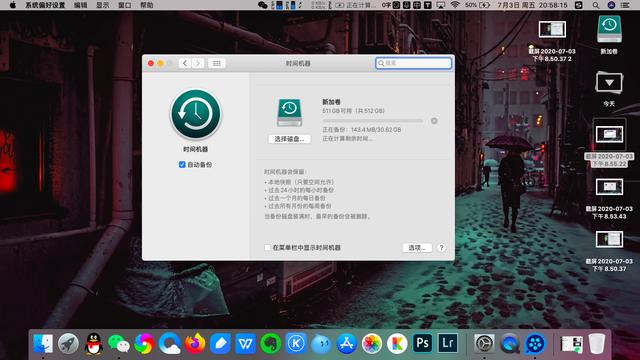The image size is (640, 360).
Task: Click the backup disk drive icon
Action: 289,112
